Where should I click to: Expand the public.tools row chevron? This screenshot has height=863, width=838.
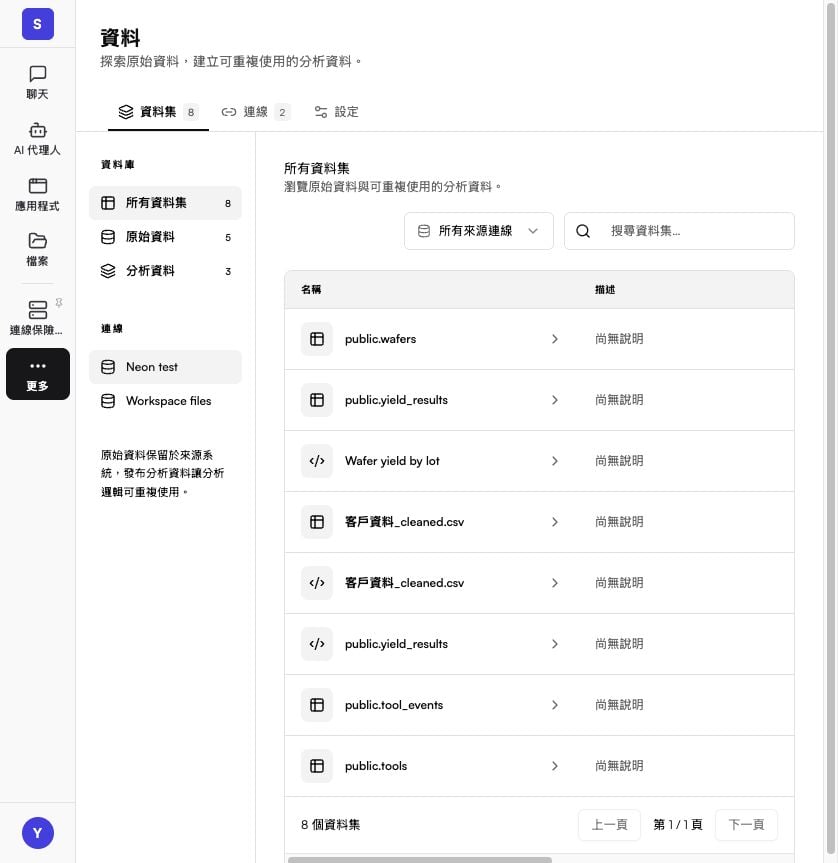pyautogui.click(x=555, y=766)
